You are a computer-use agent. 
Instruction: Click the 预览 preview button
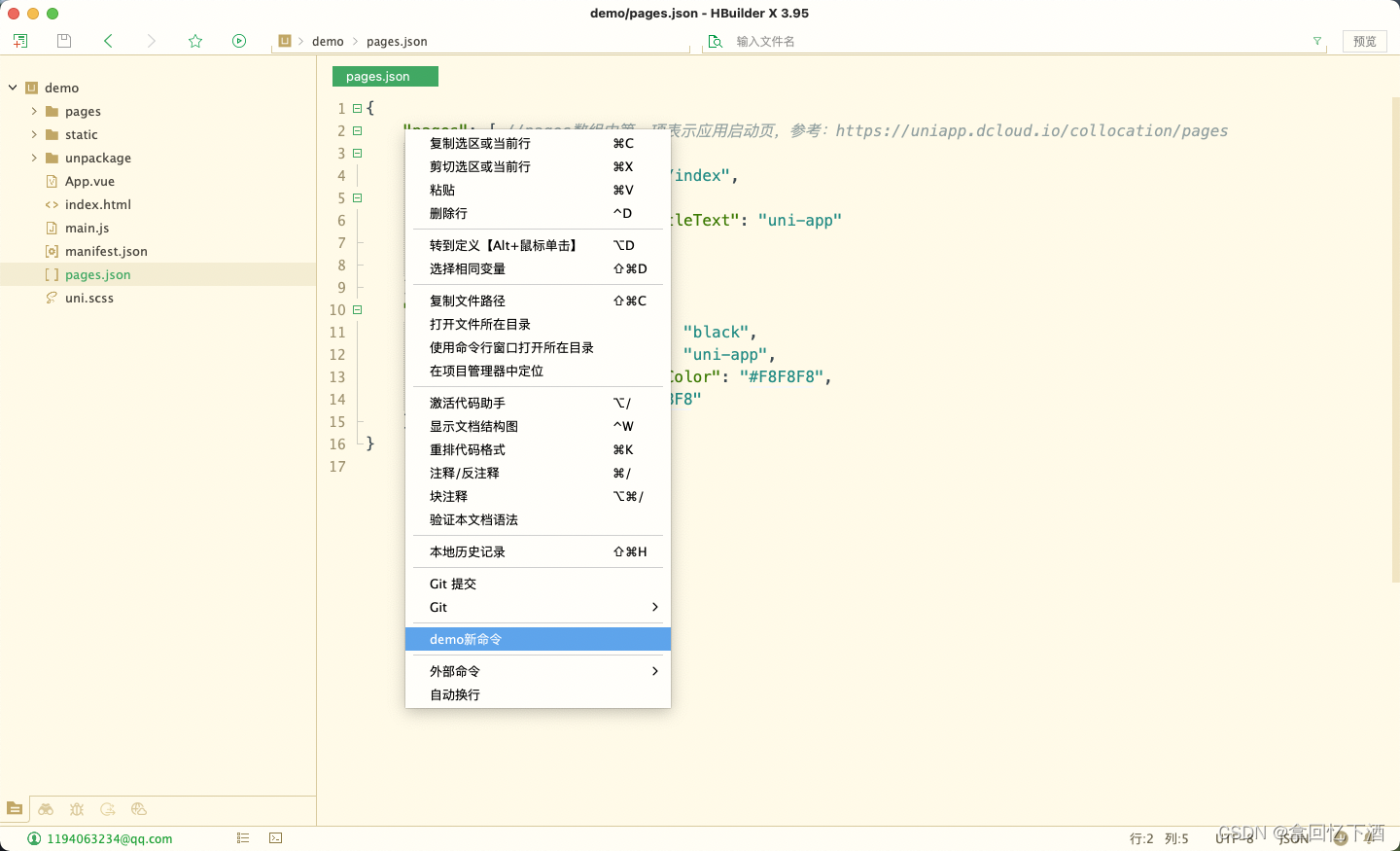click(1364, 41)
